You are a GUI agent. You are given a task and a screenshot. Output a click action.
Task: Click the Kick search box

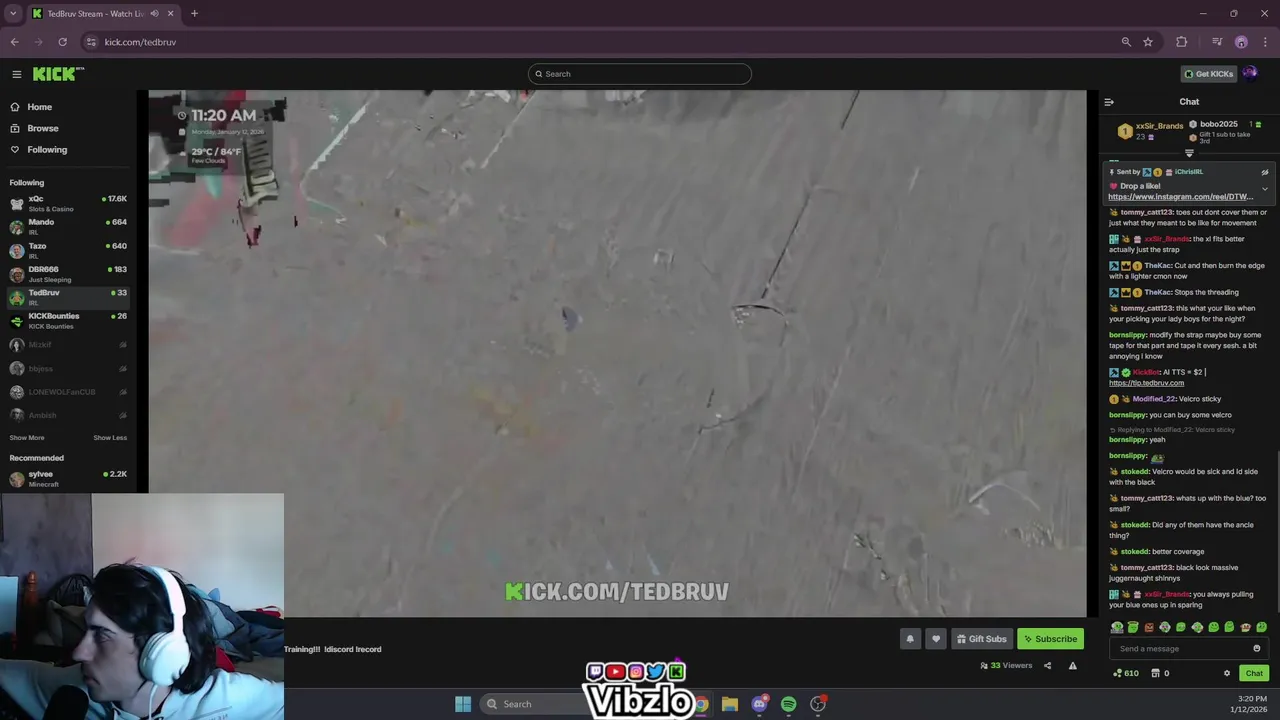coord(640,74)
